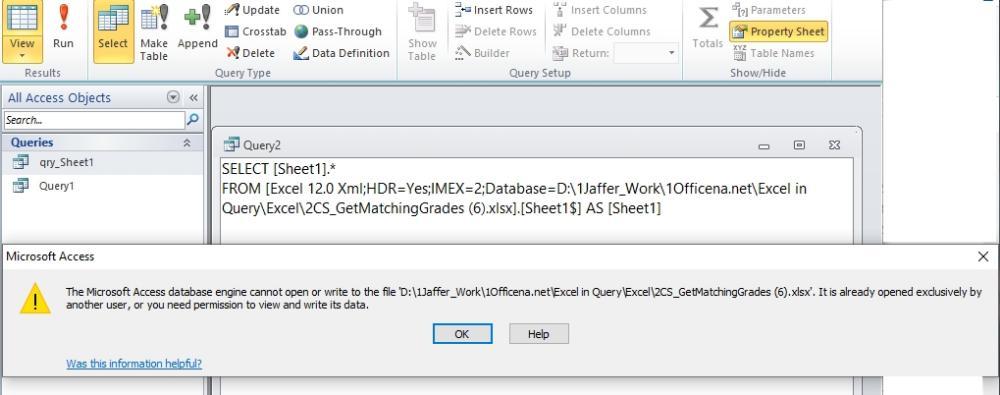Open the Builder tool

click(x=482, y=53)
